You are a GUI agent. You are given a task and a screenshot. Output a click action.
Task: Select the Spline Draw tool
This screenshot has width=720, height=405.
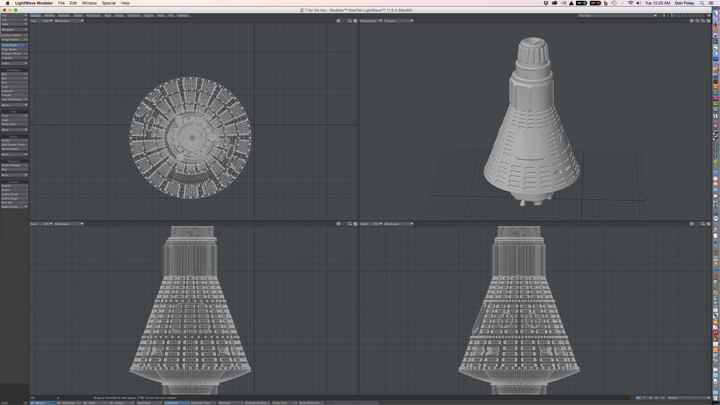coord(14,194)
